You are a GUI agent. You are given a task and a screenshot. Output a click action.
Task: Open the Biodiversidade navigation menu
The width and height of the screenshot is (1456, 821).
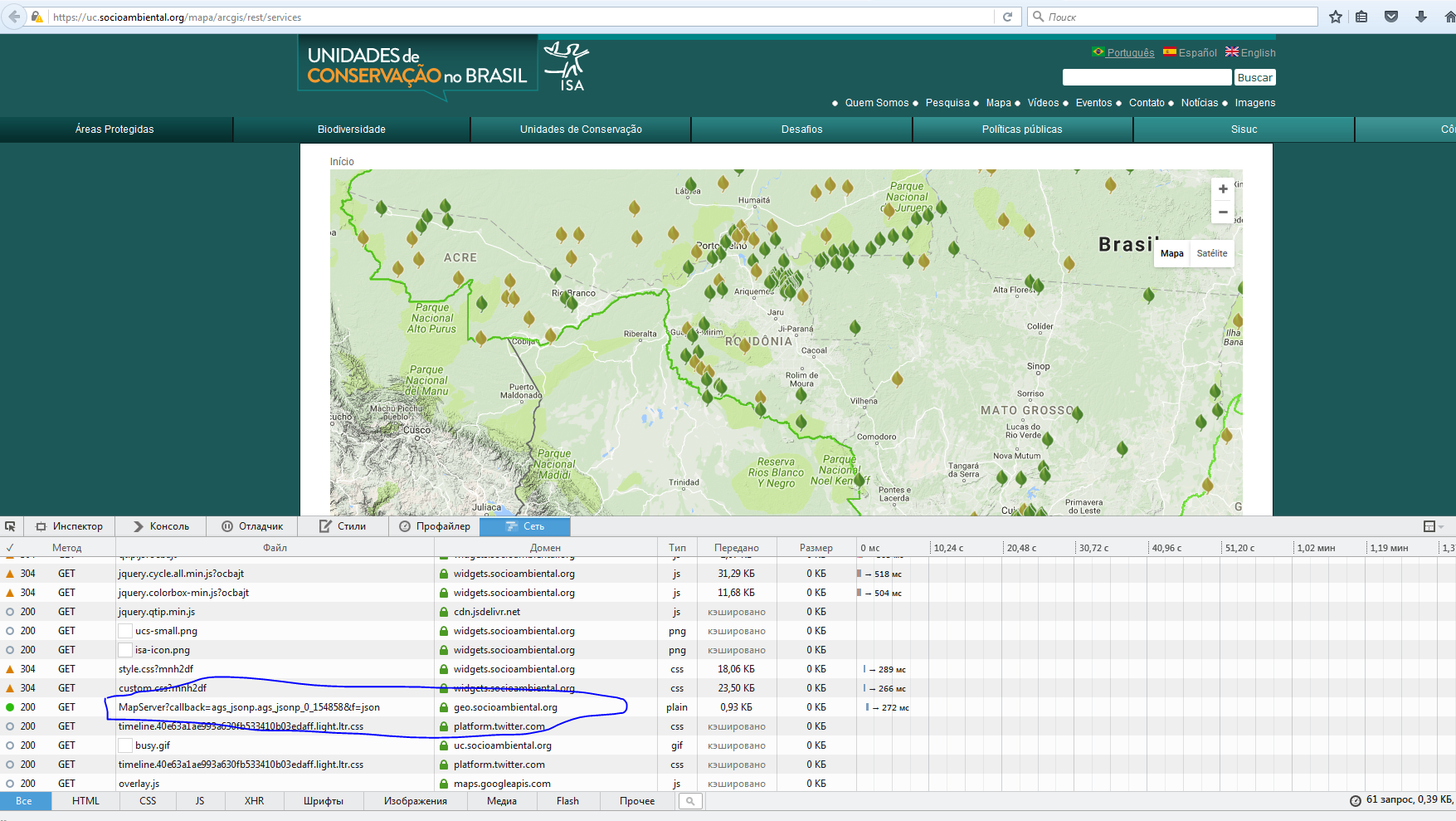coord(351,130)
